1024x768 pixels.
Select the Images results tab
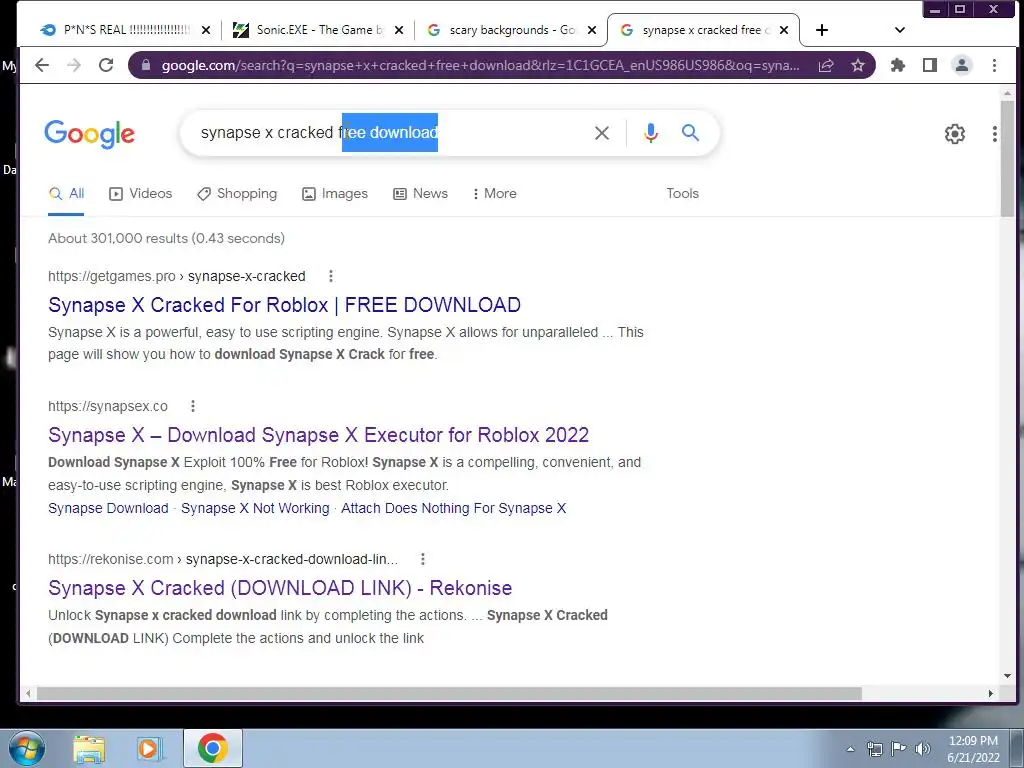[335, 193]
